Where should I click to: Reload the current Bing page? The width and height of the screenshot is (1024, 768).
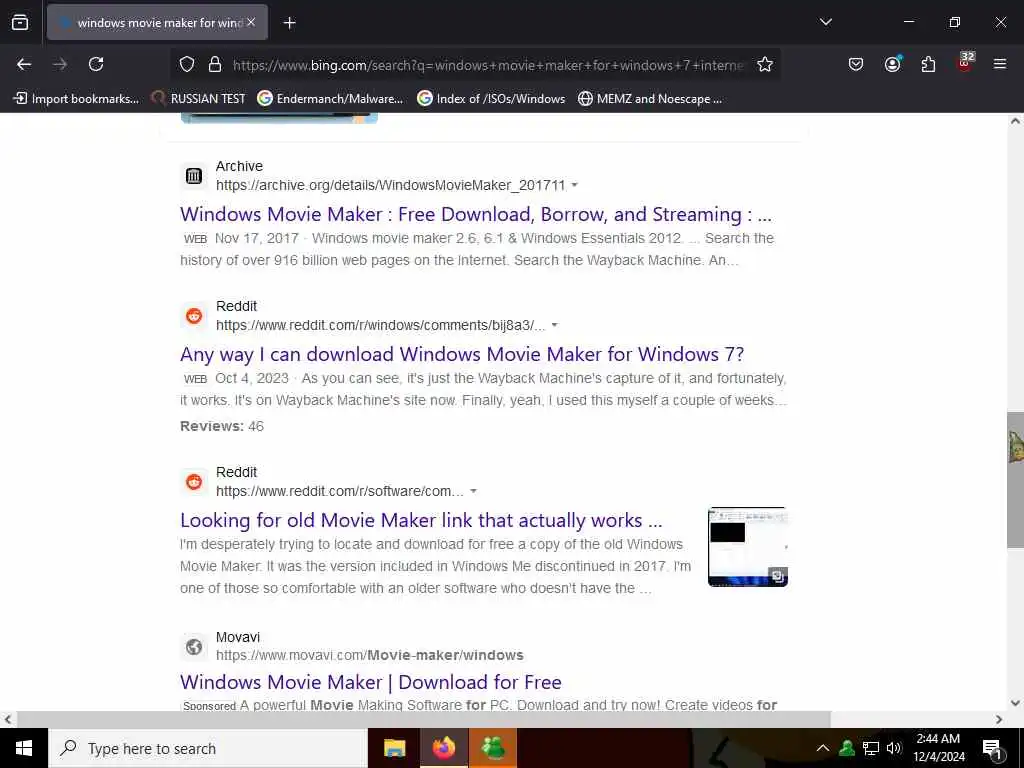96,64
